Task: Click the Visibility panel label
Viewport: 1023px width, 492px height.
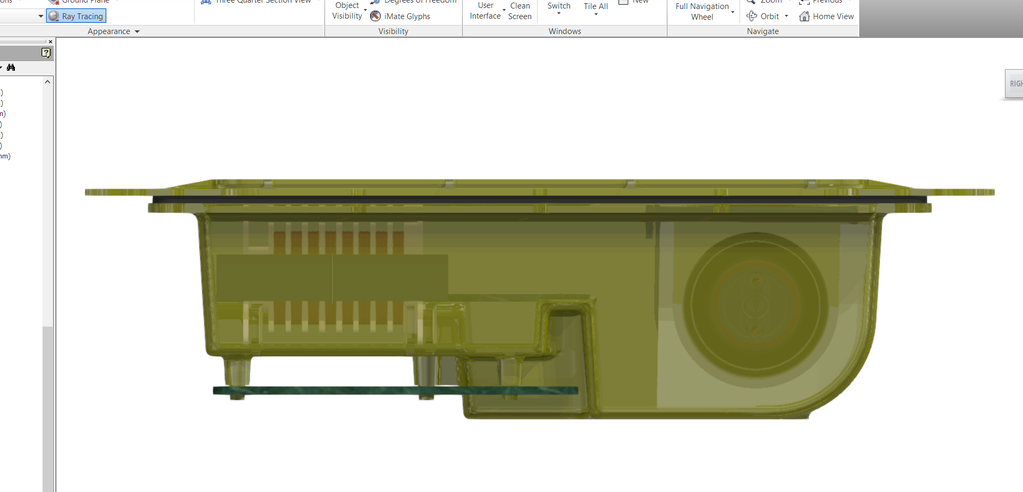Action: pyautogui.click(x=393, y=31)
